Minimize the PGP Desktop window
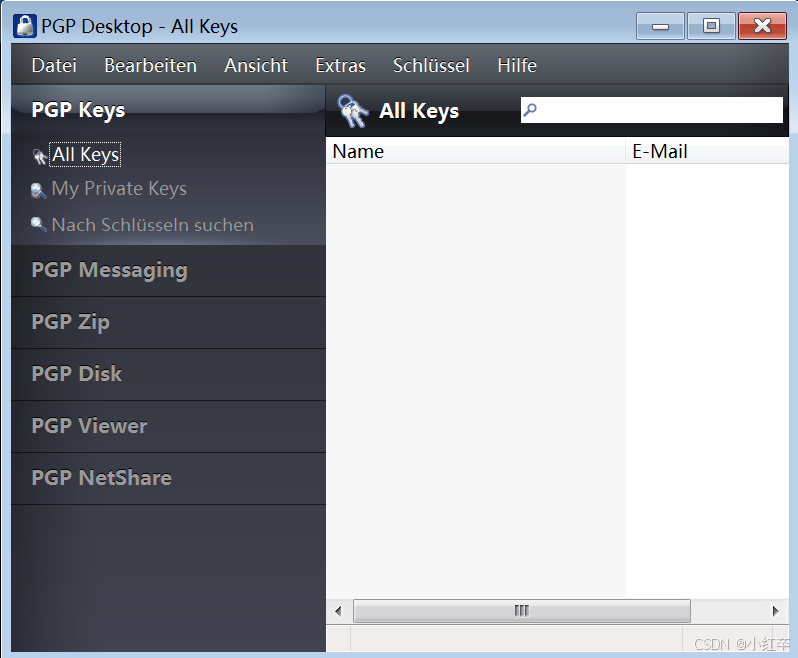 coord(660,26)
